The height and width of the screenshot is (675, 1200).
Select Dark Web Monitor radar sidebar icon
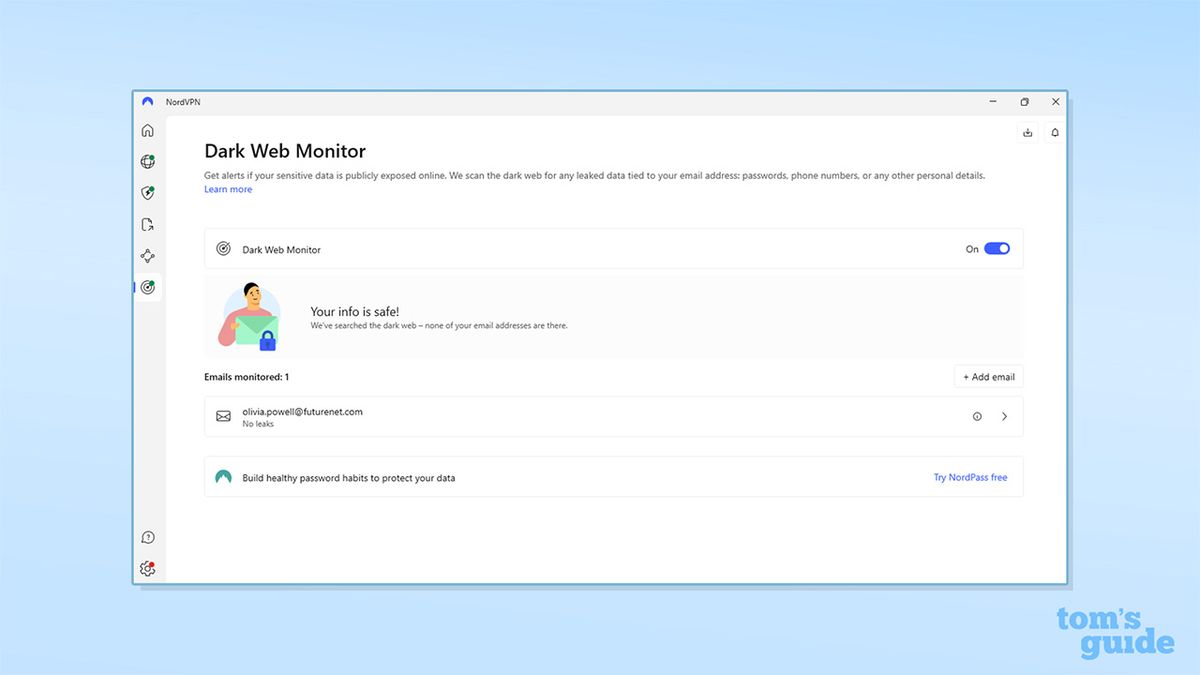[148, 287]
